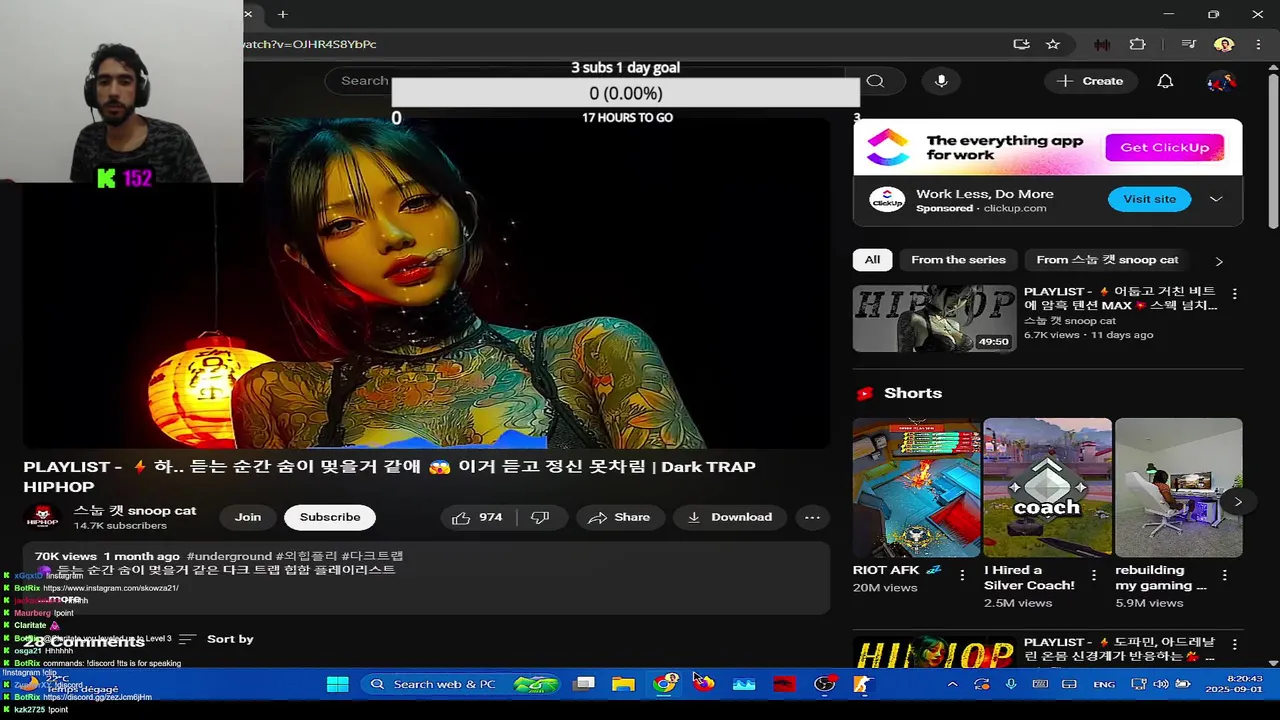Screen dimensions: 1280x720
Task: Open rebuilding my gaming short thumbnail
Action: click(x=1178, y=487)
